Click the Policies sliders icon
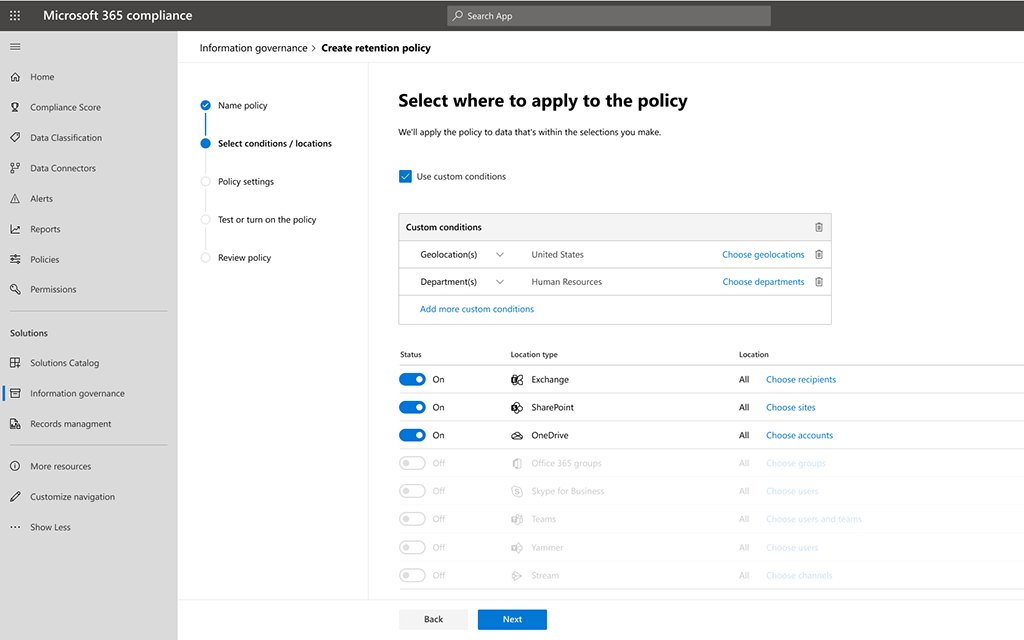Screen dimensions: 1024x640 (x=15, y=259)
